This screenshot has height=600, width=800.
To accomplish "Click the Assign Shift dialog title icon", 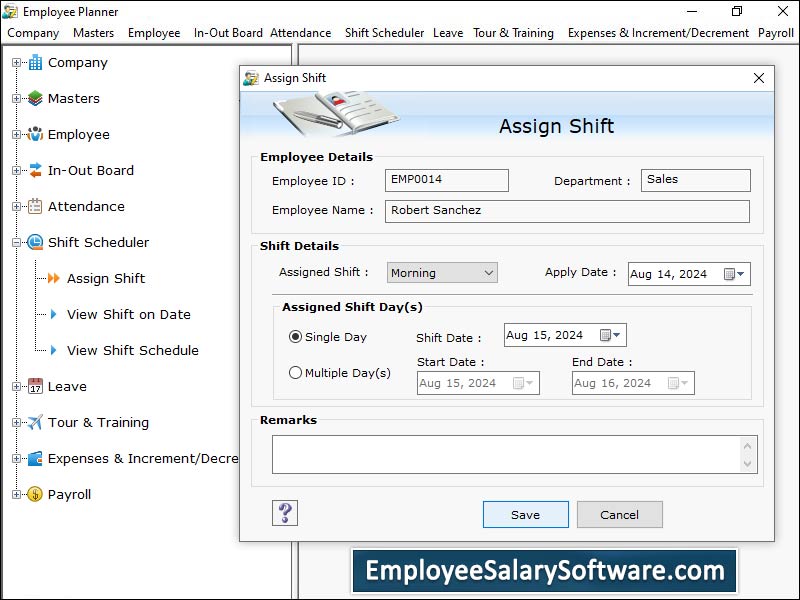I will click(x=251, y=78).
